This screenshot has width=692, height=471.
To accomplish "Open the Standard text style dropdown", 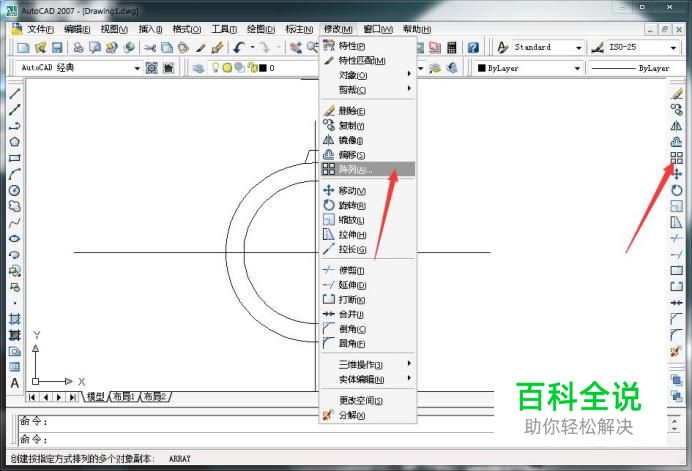I will [x=579, y=47].
